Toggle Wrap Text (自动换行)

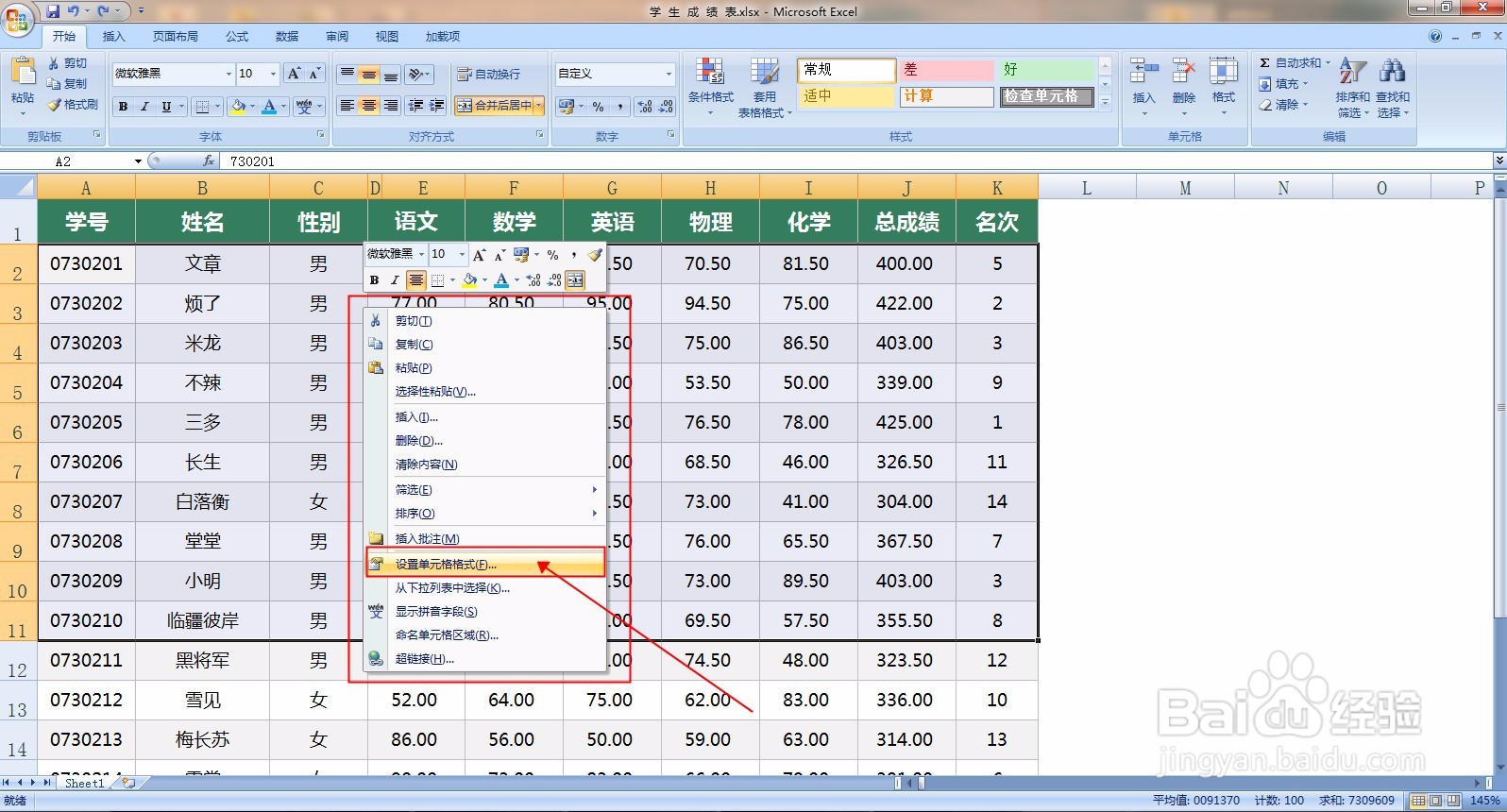click(x=488, y=74)
